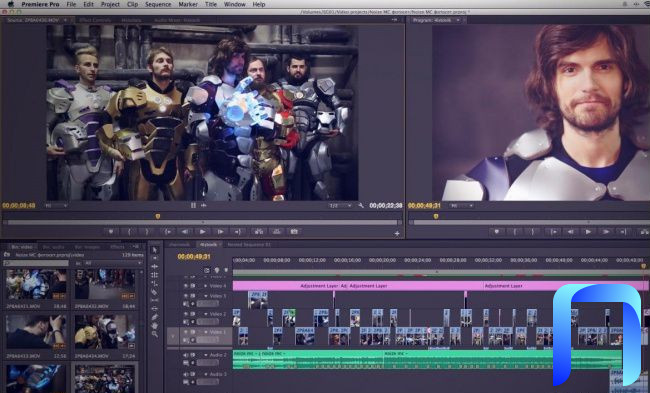Click Mark In in Source monitor
This screenshot has width=650, height=393.
point(129,232)
